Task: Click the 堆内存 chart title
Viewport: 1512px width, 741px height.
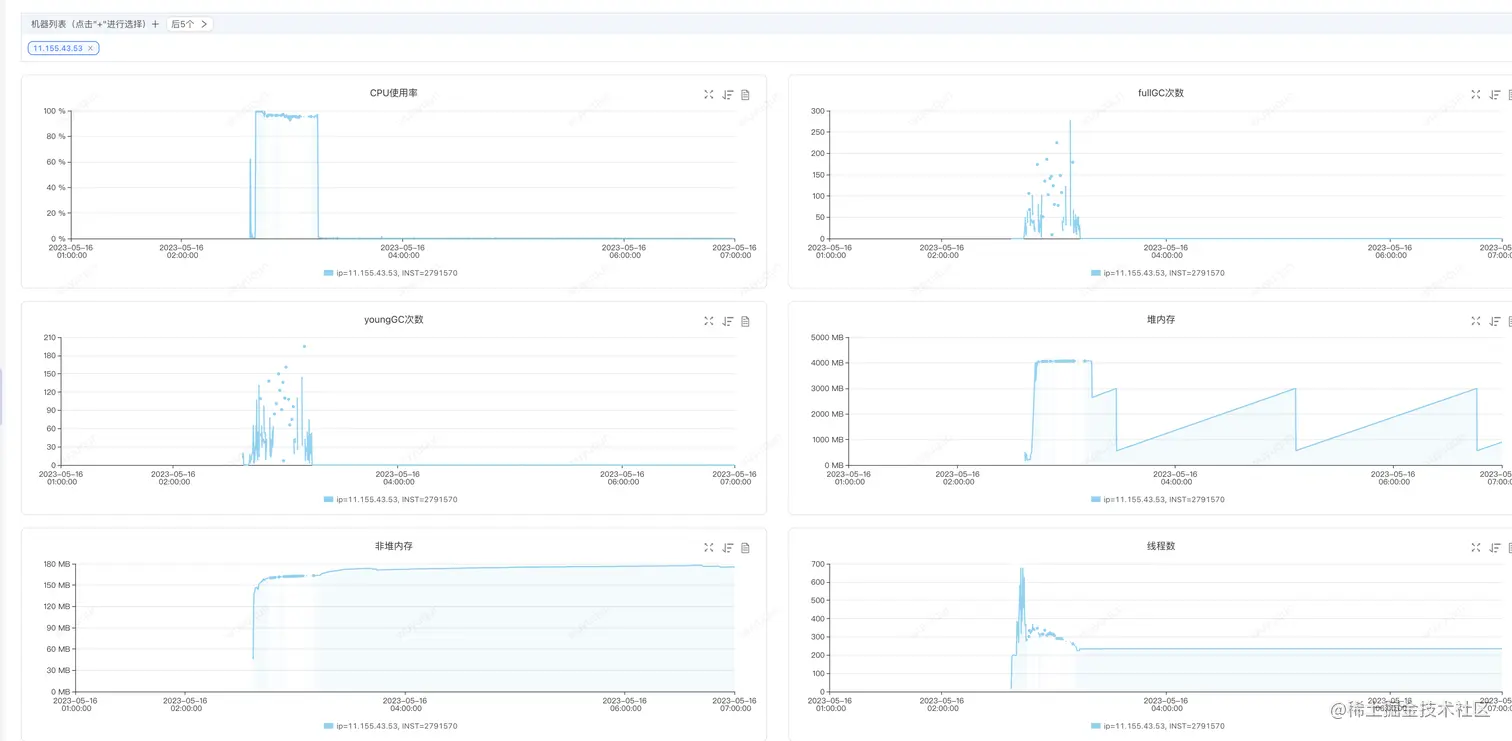Action: 1161,320
